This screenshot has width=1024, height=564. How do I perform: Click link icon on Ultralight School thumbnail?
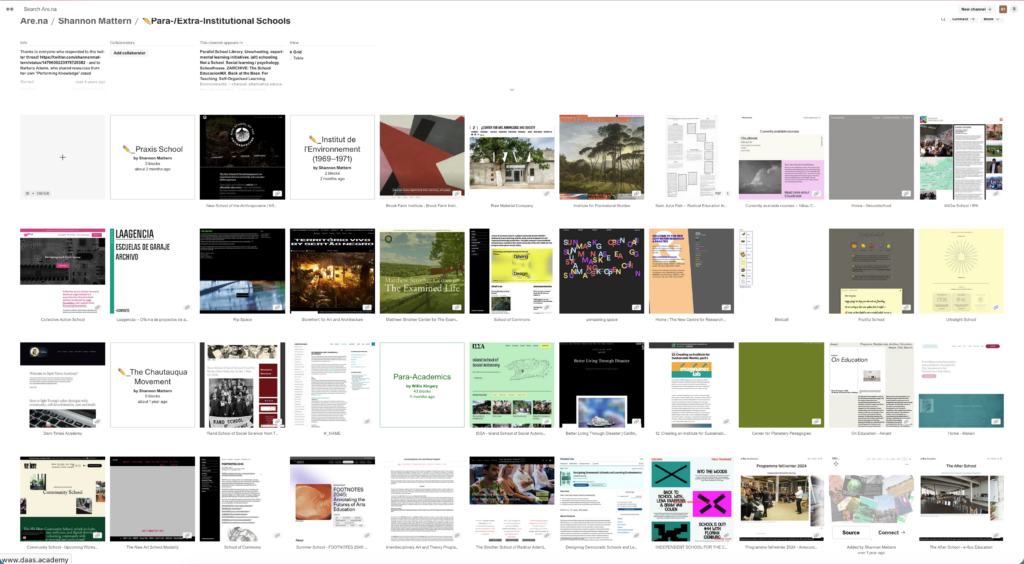tap(996, 307)
